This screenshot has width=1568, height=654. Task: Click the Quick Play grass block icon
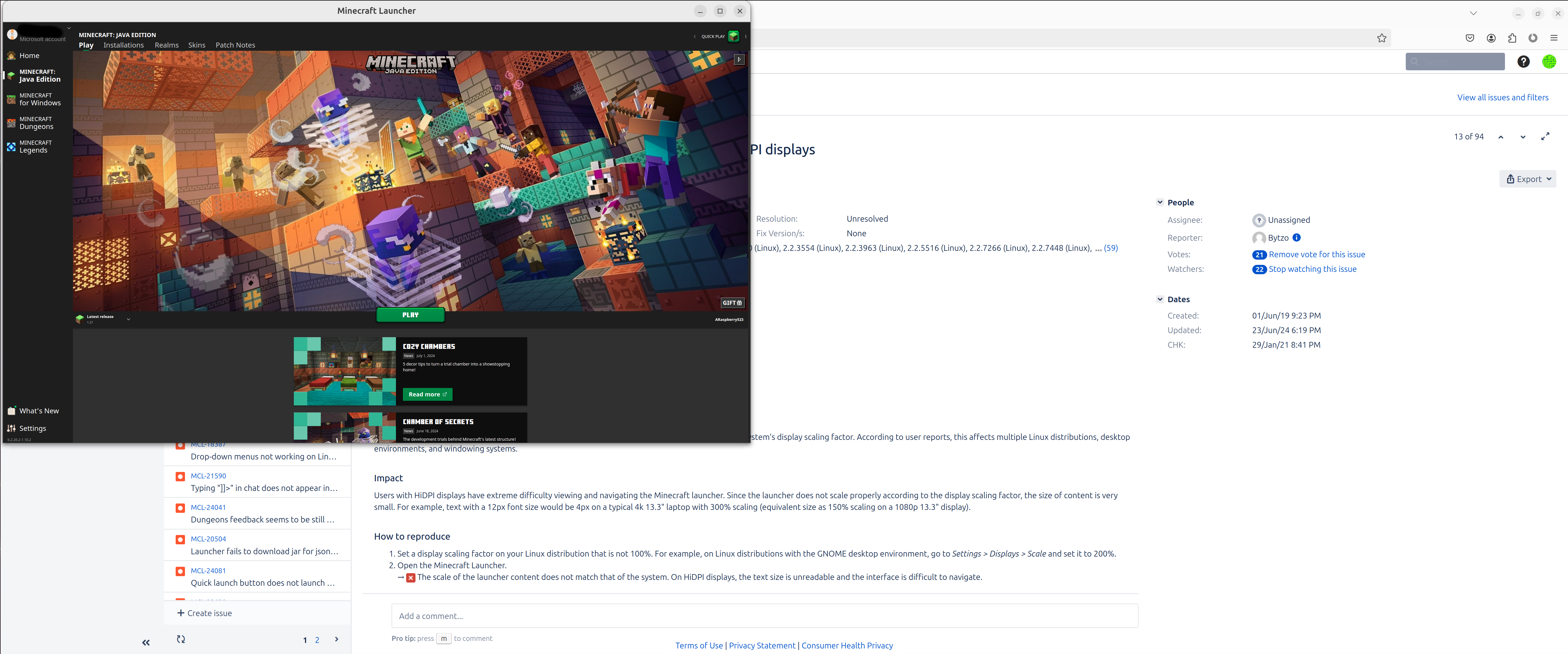[734, 36]
